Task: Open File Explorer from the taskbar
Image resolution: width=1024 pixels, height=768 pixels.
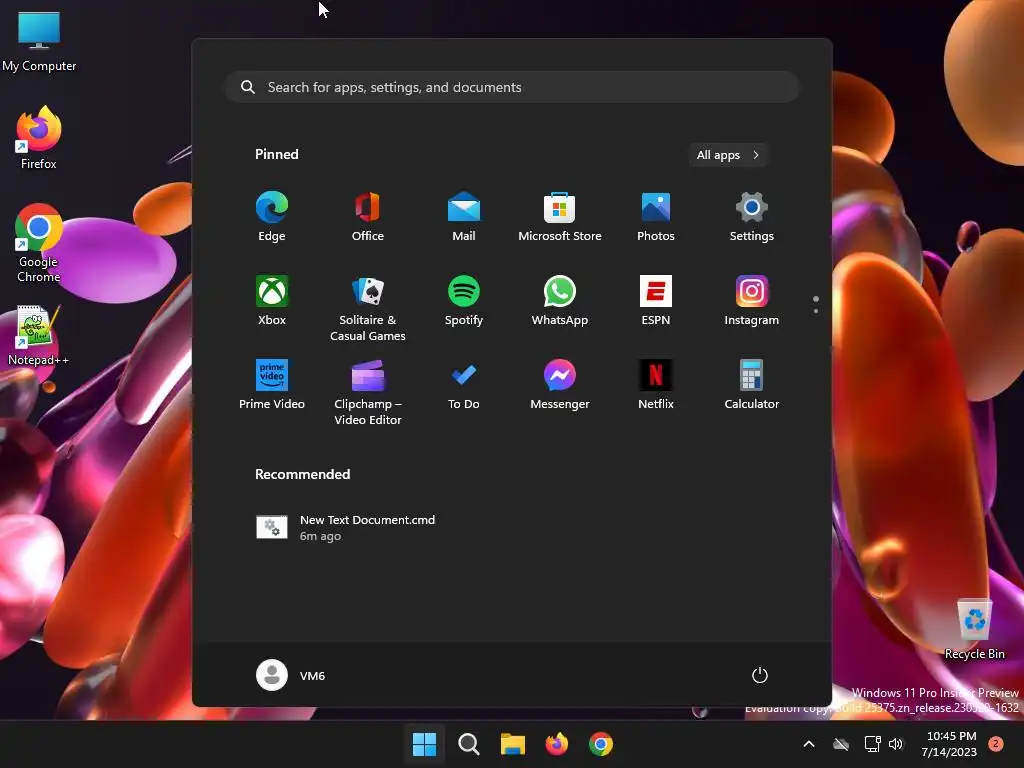Action: click(513, 744)
